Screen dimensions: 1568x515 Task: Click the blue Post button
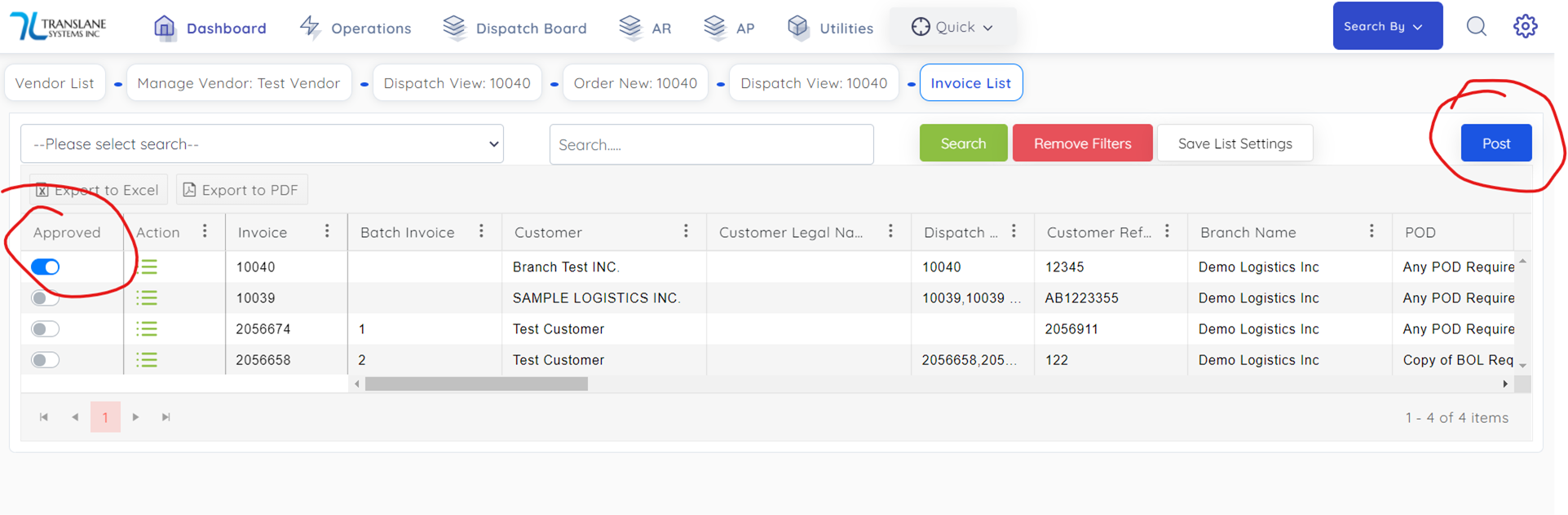pos(1495,143)
